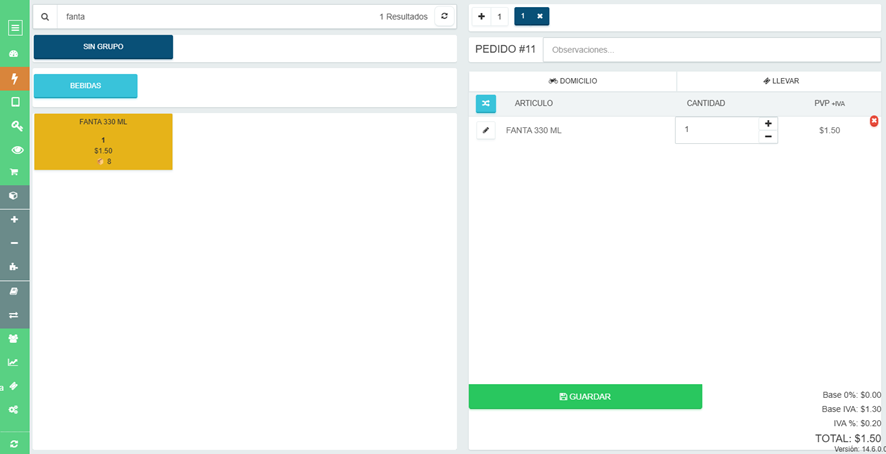This screenshot has width=886, height=454.
Task: Edit the FANTA 330 ML line with pencil
Action: (486, 131)
